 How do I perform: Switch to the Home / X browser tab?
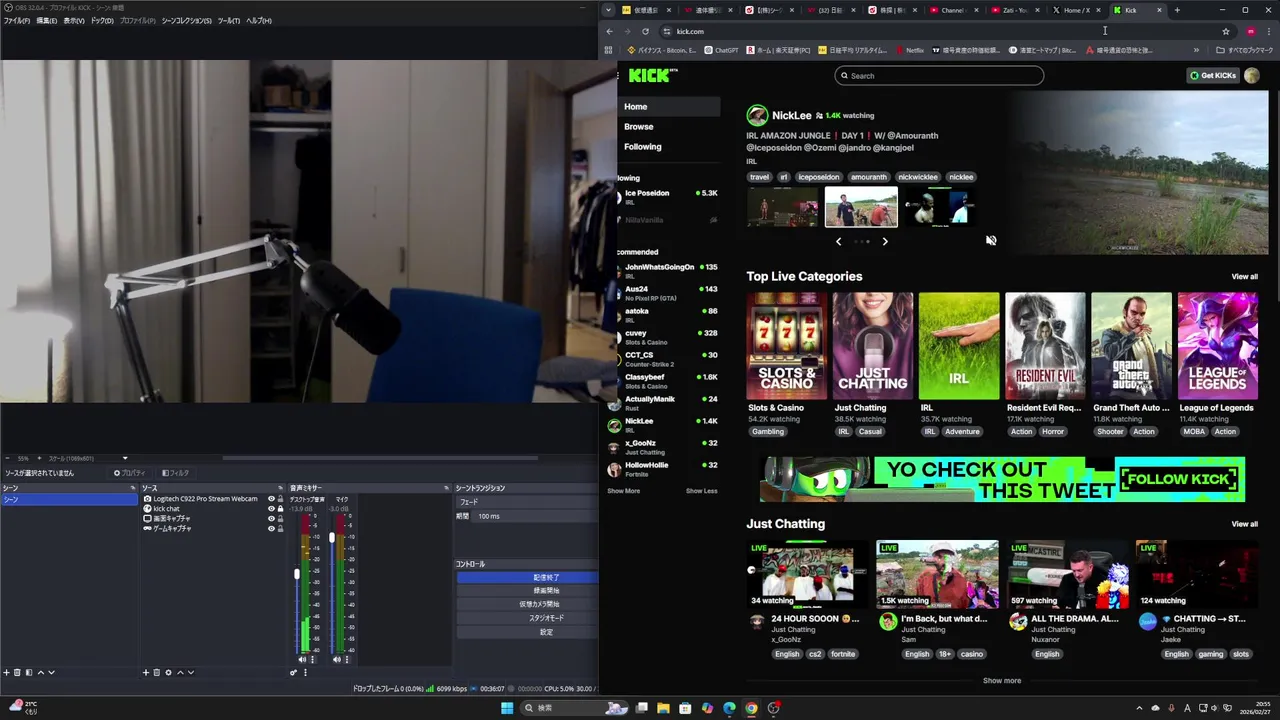[x=1076, y=10]
